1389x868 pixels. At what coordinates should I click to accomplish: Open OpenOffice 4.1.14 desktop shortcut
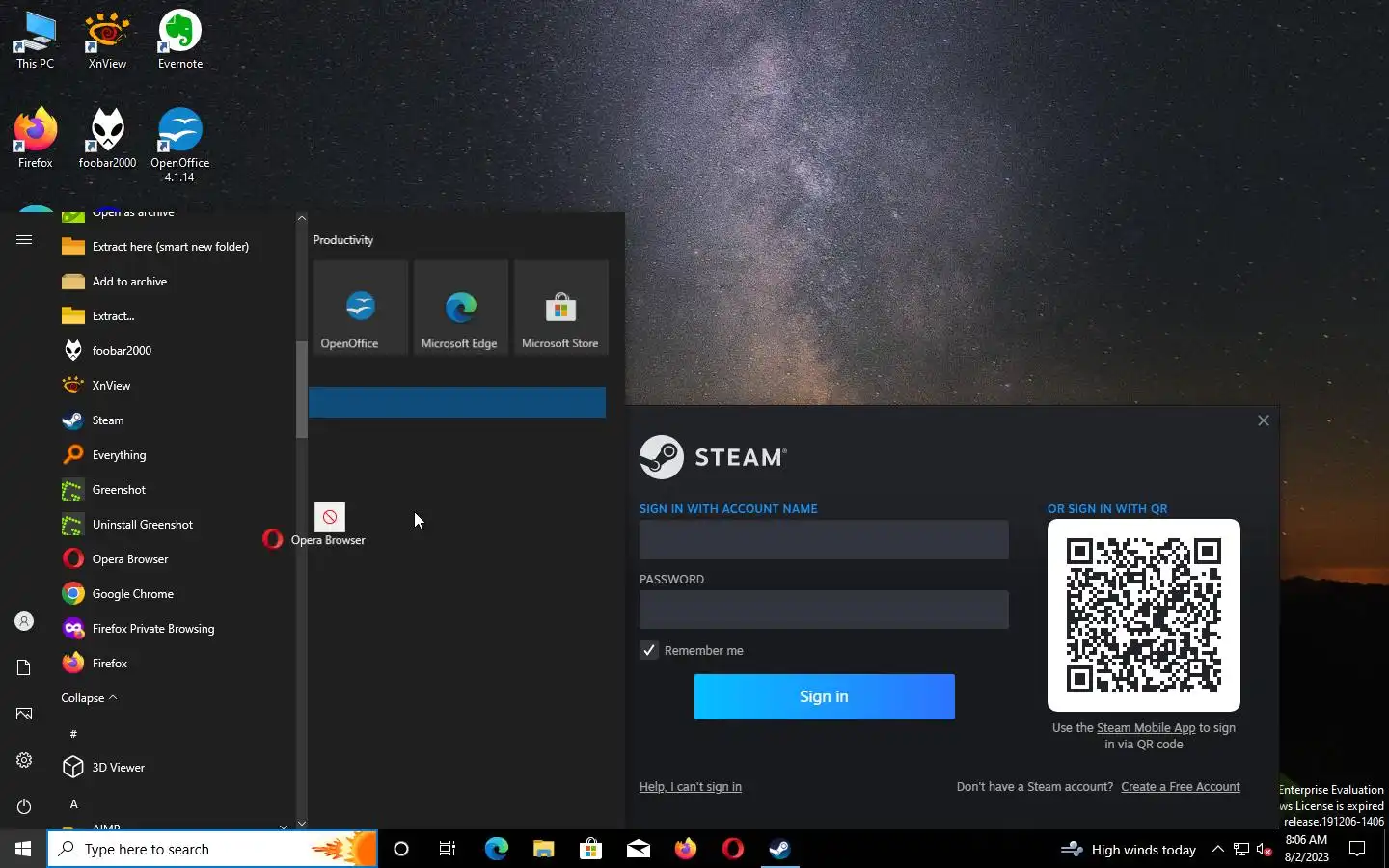pyautogui.click(x=180, y=145)
